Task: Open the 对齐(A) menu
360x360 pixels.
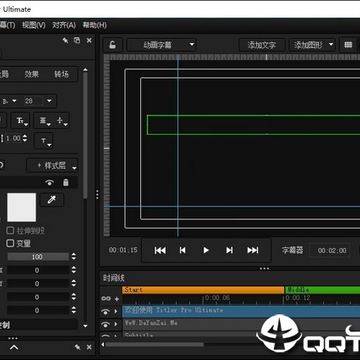Action: point(64,25)
